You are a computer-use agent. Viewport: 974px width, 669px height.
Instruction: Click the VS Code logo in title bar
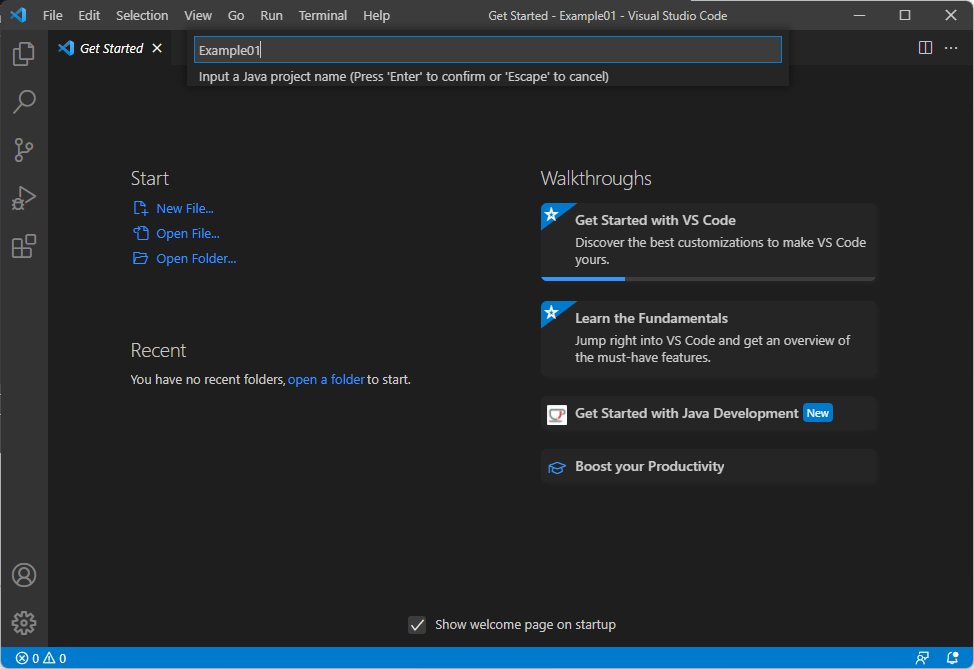point(18,15)
